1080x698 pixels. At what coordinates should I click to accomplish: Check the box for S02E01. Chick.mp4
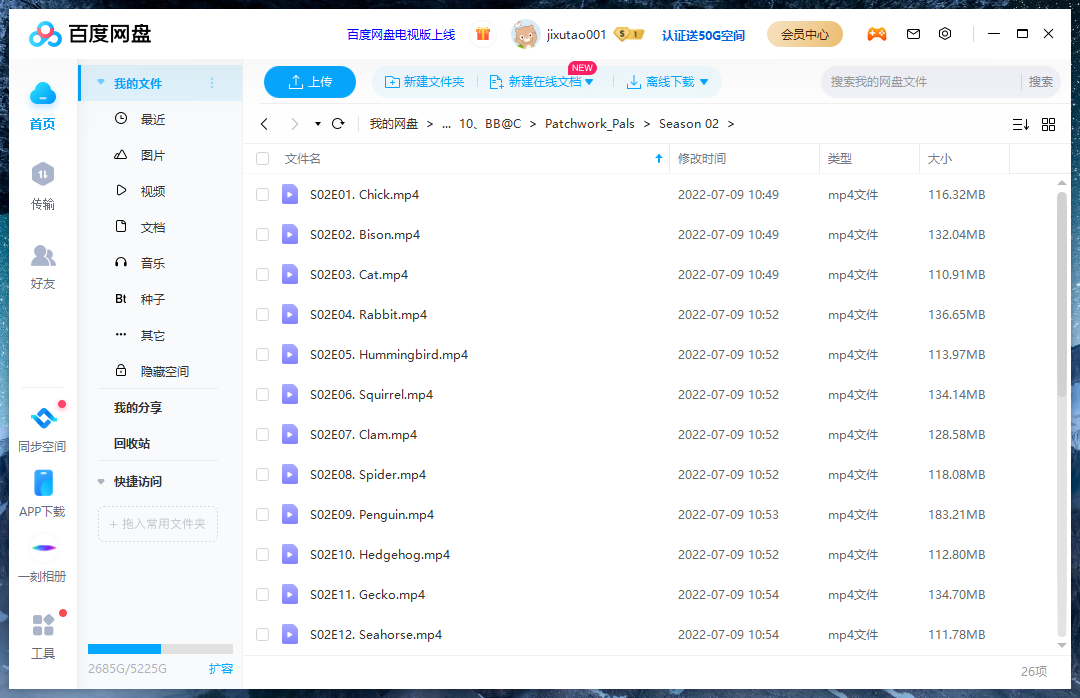click(262, 194)
